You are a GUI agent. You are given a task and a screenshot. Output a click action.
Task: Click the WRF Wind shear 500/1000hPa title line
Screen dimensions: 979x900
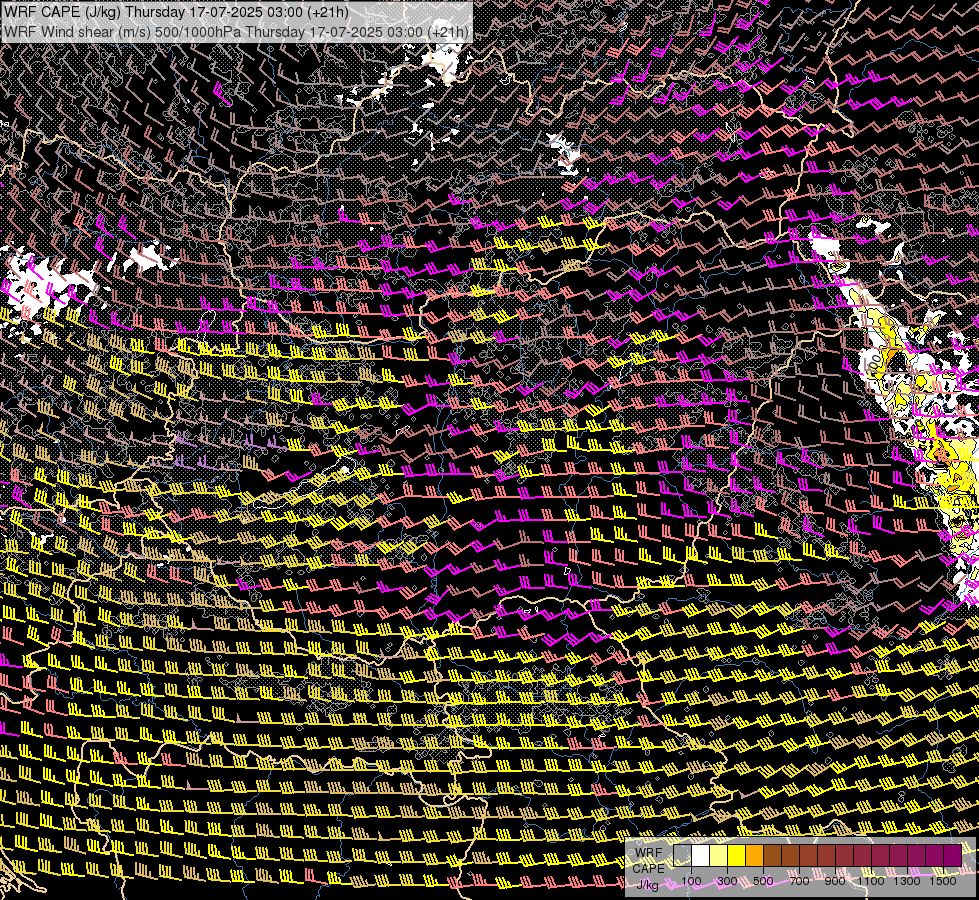tap(236, 32)
